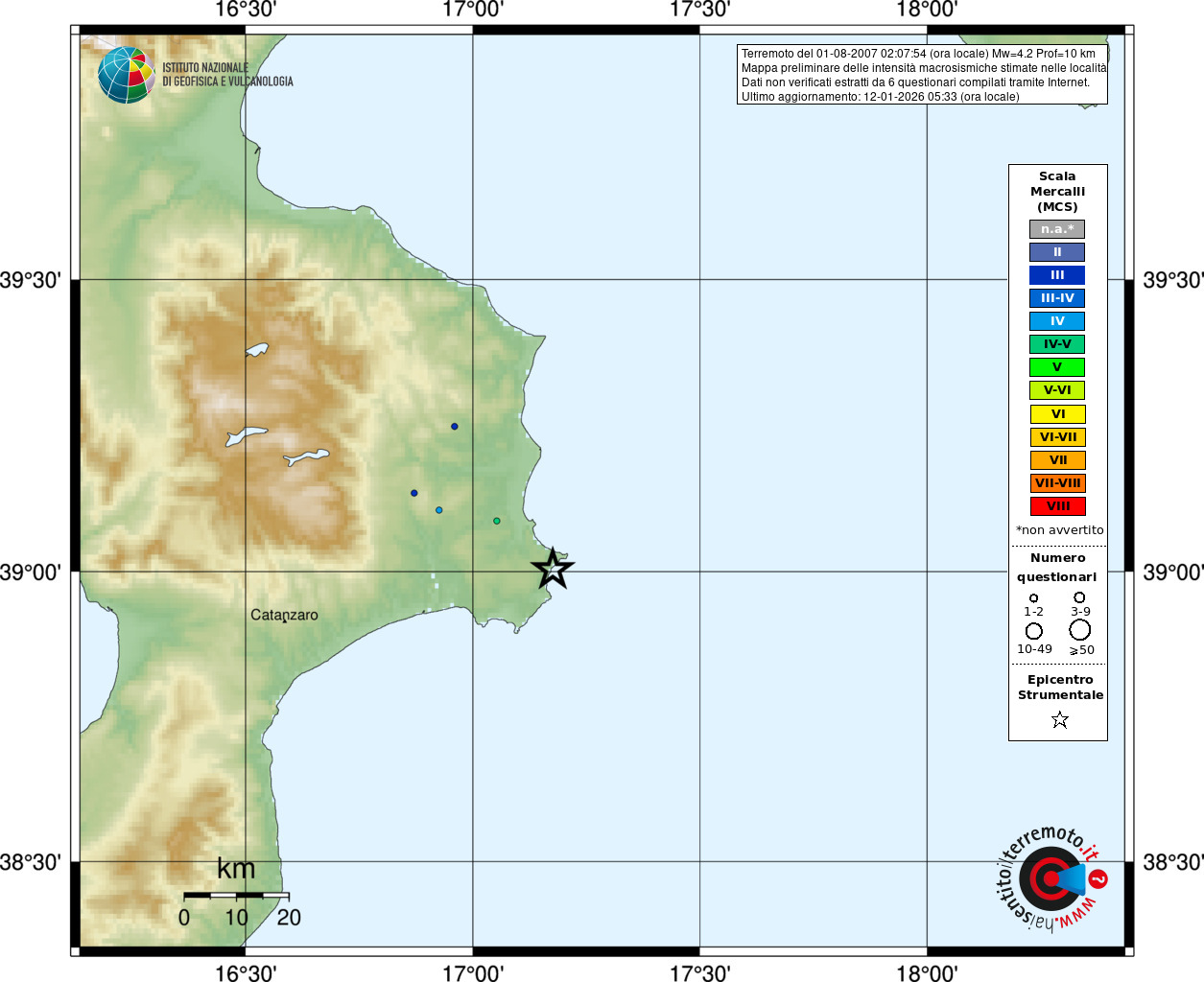Viewport: 1204px width, 982px height.
Task: Click the bottom 17°30' longitude label
Action: coord(699,973)
